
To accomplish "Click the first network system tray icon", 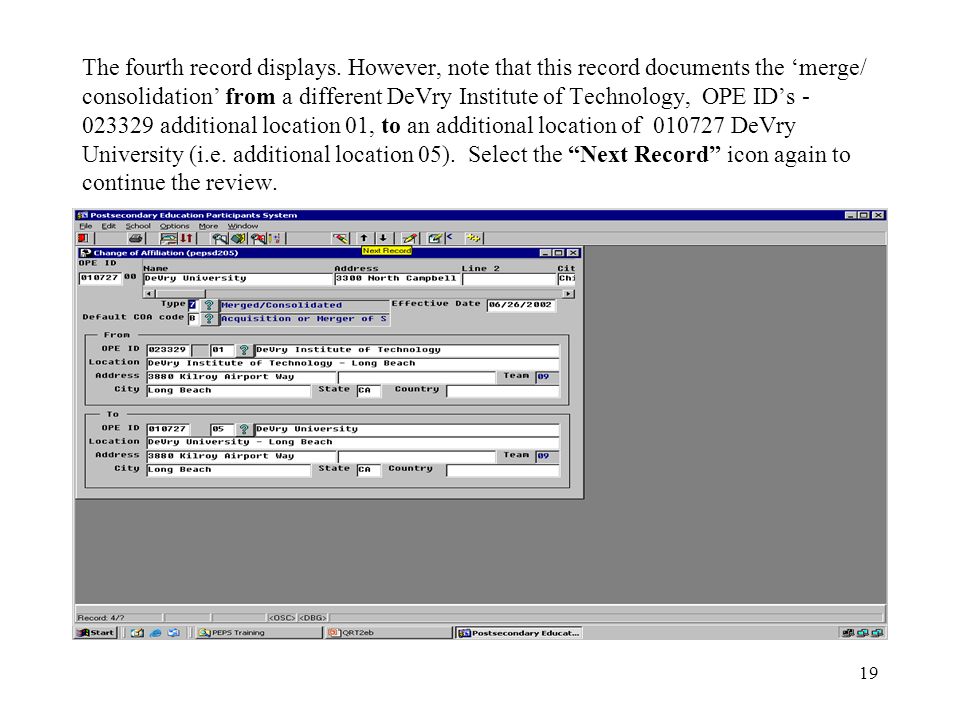I will point(848,633).
